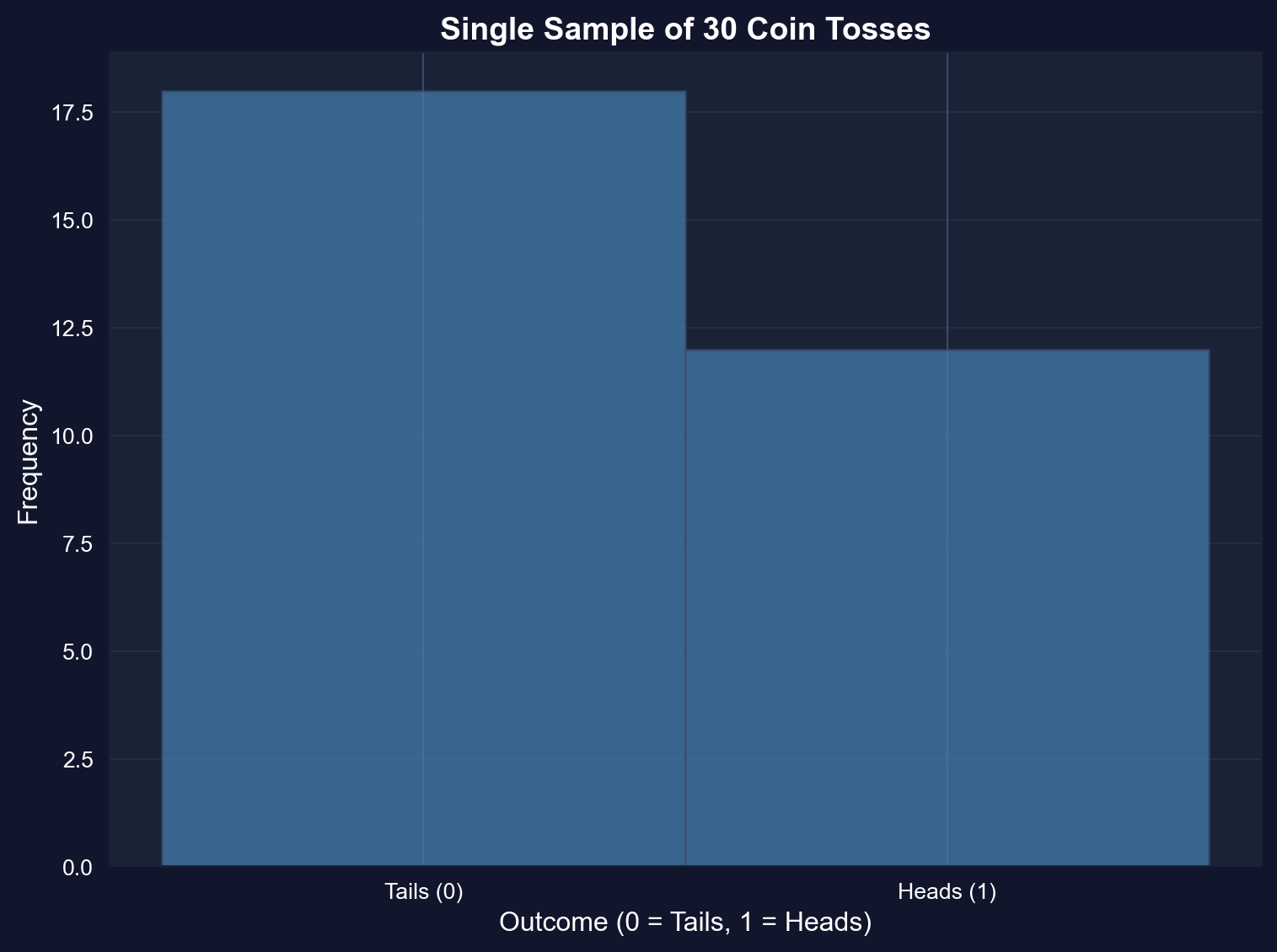Click the 'Tails (0)' x-axis tick label

423,891
